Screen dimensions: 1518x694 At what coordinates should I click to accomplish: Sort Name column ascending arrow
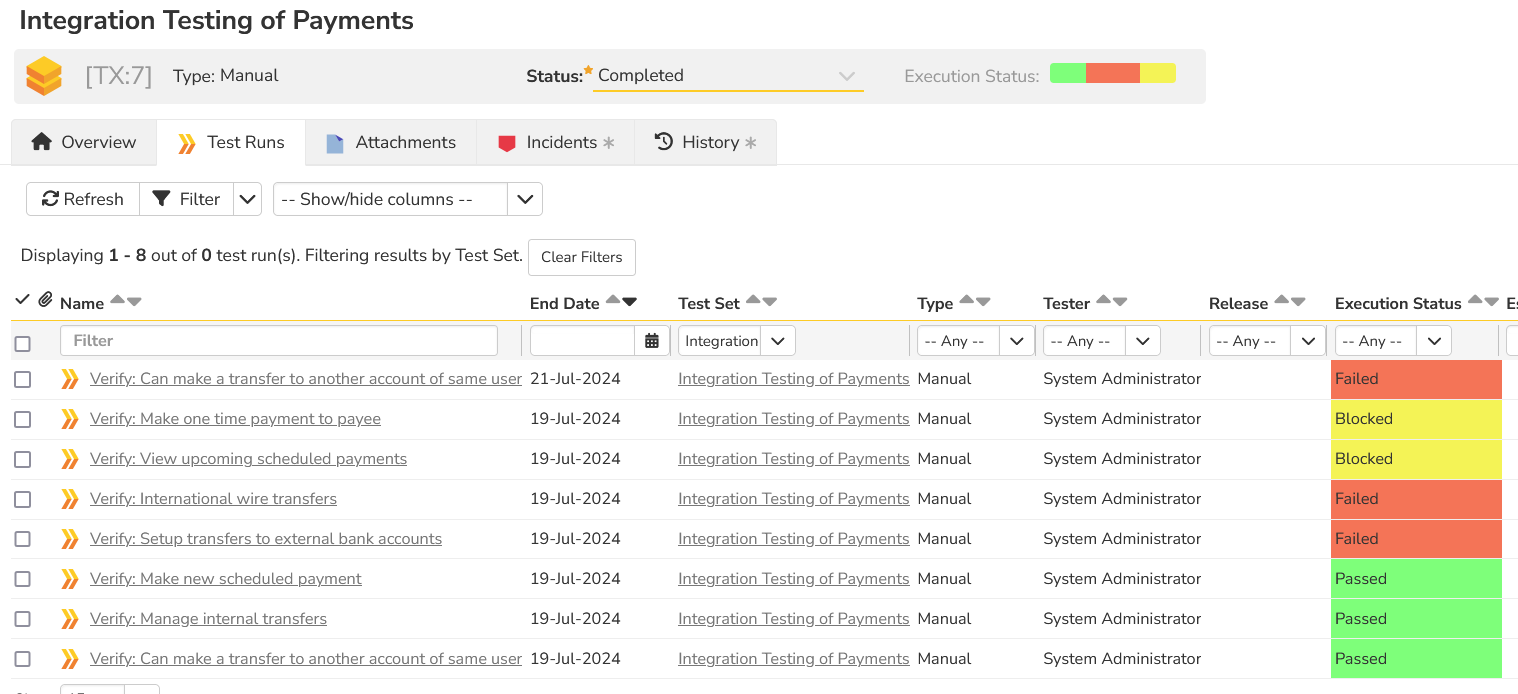[x=117, y=301]
